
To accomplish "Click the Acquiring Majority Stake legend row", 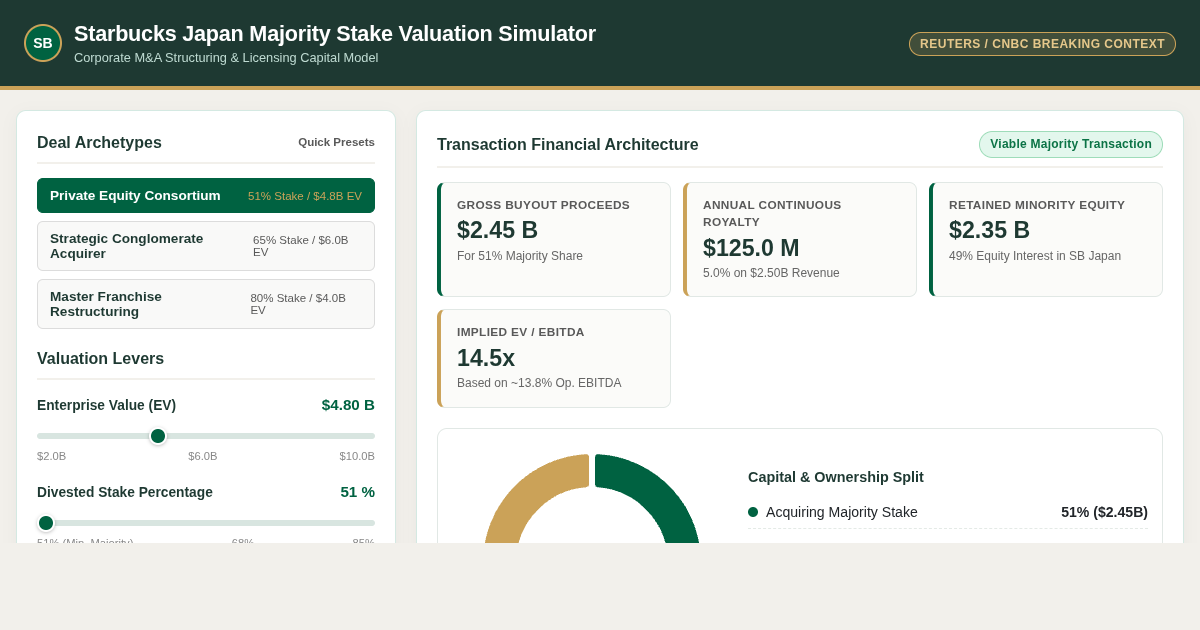I will tap(948, 512).
